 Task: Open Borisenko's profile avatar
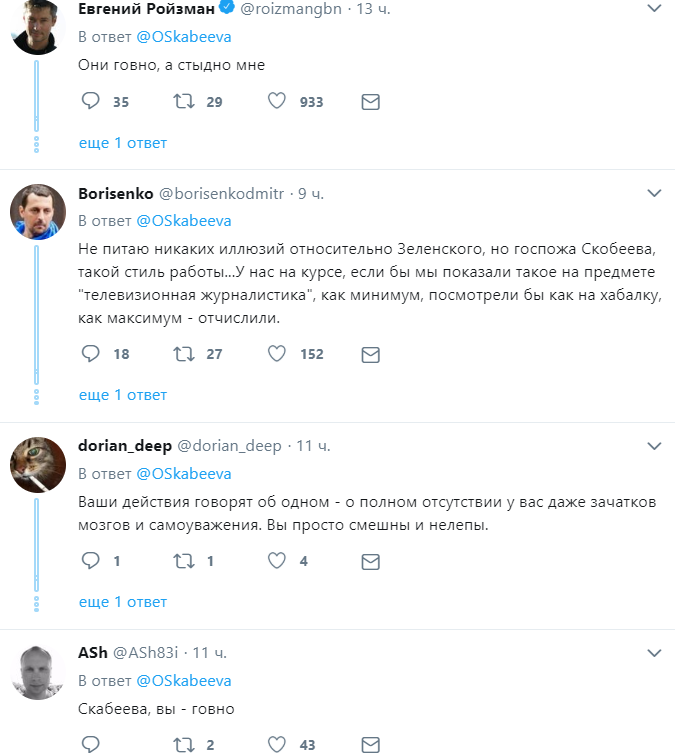pyautogui.click(x=38, y=212)
